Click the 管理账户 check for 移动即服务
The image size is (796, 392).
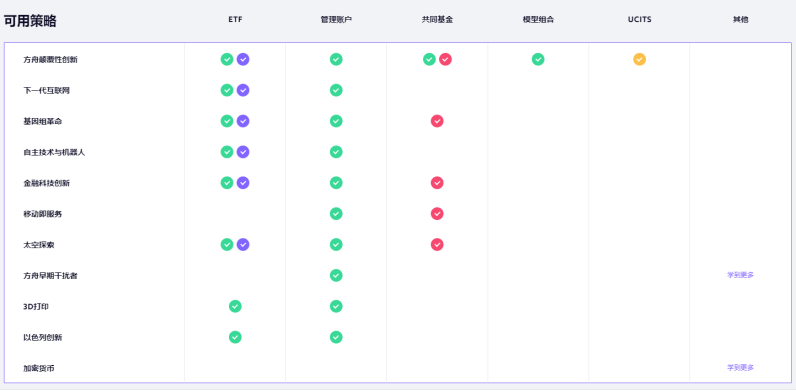click(336, 214)
